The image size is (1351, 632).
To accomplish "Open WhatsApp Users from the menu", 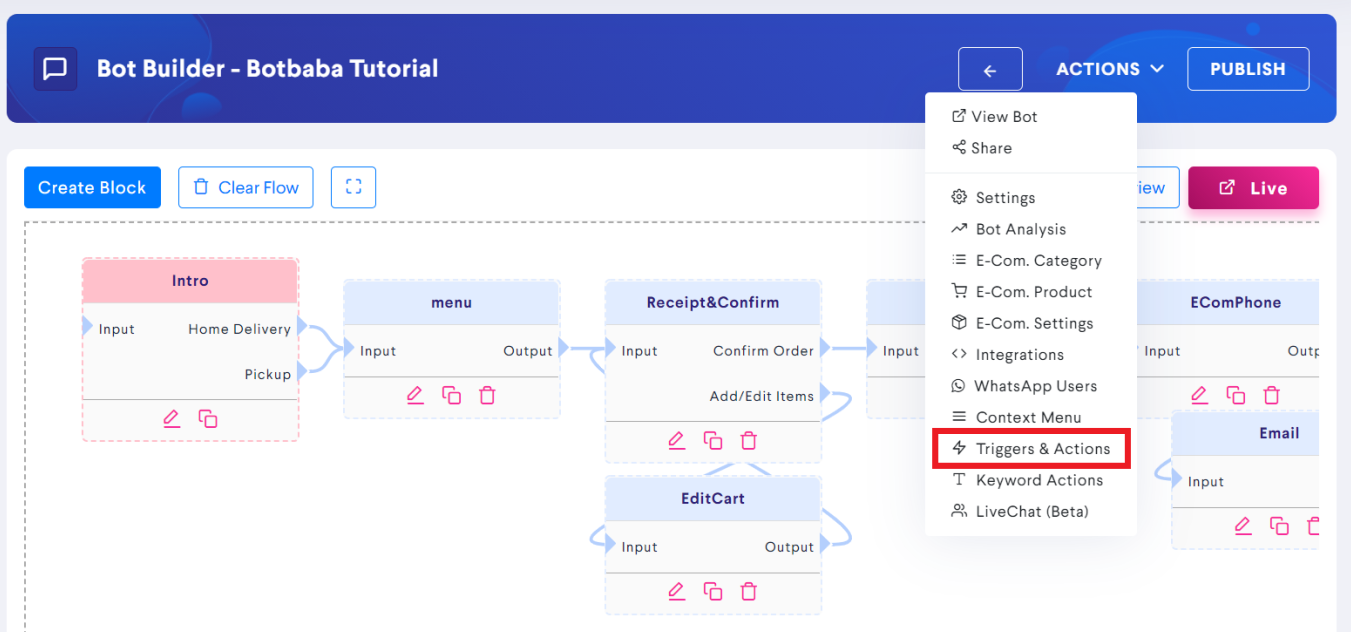I will point(1036,385).
